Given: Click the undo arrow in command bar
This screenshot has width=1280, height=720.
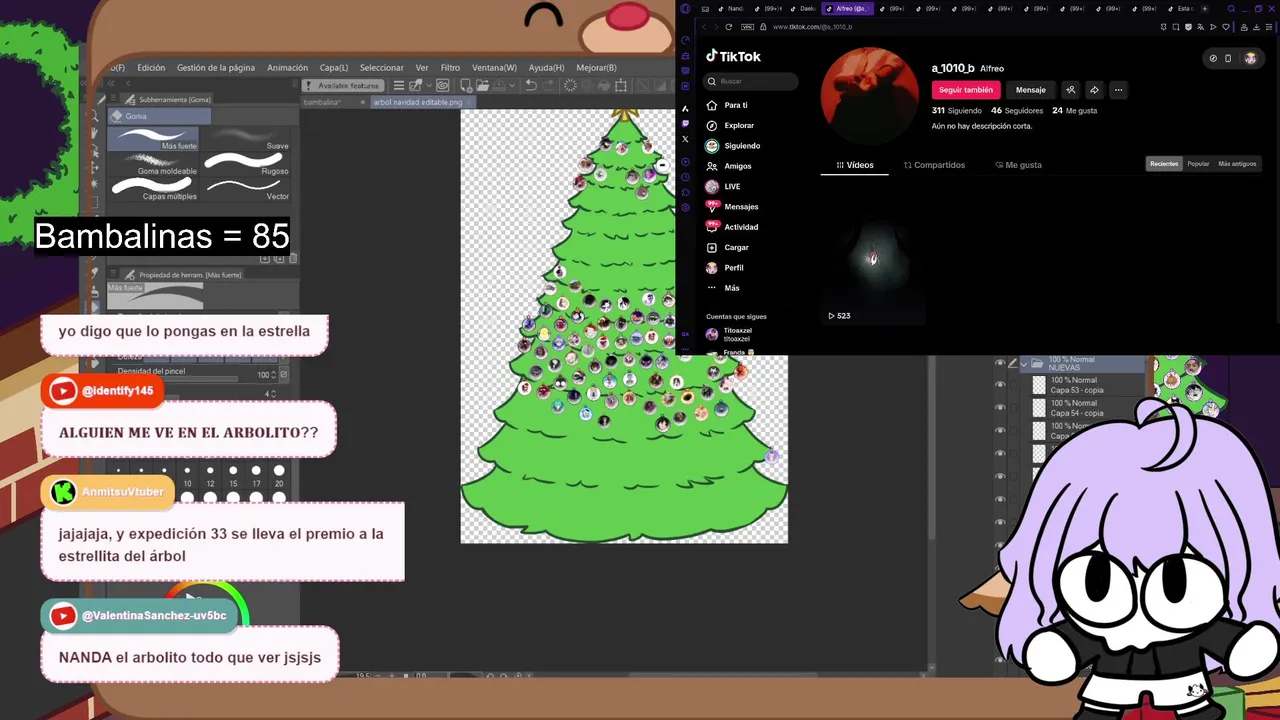Looking at the screenshot, I should point(531,85).
